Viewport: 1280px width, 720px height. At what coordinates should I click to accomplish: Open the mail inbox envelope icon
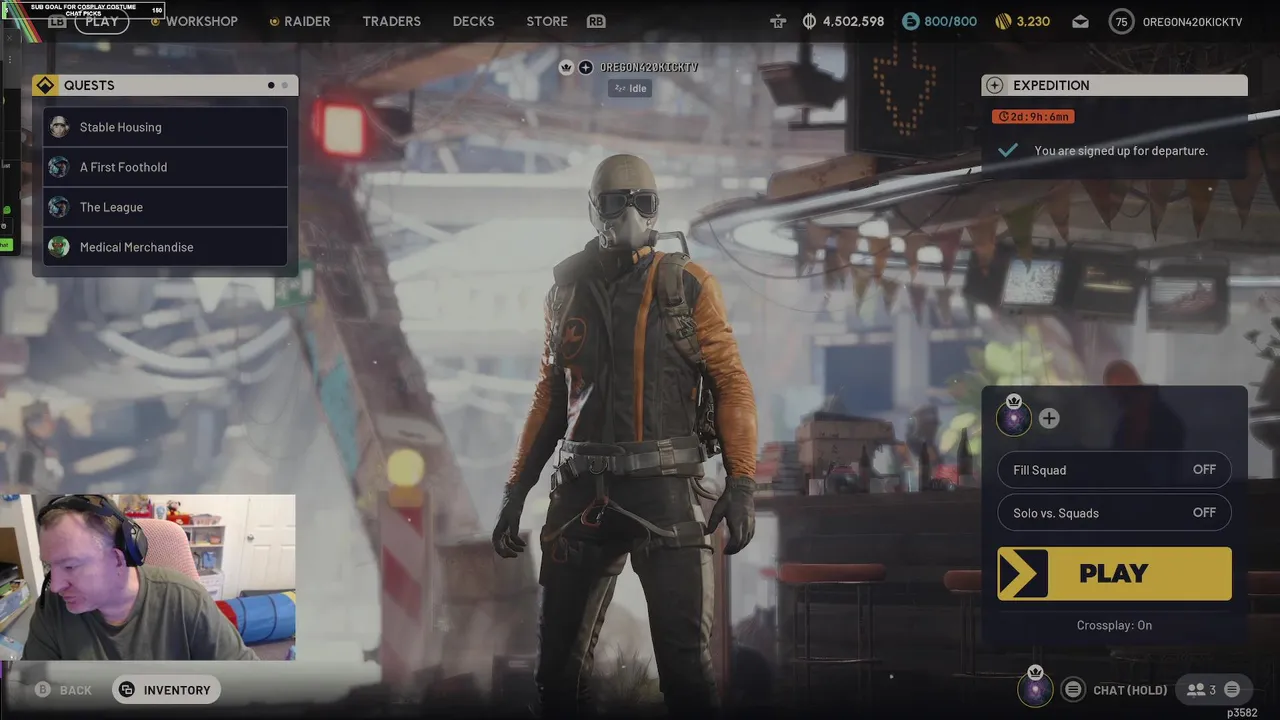[x=1080, y=21]
